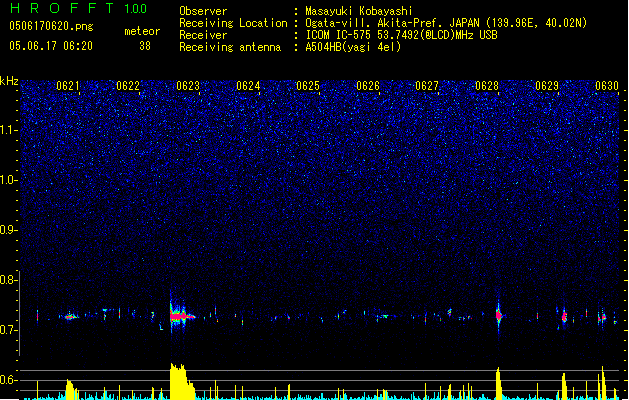
Task: Click the 0.9 frequency axis label
Action: click(x=8, y=230)
